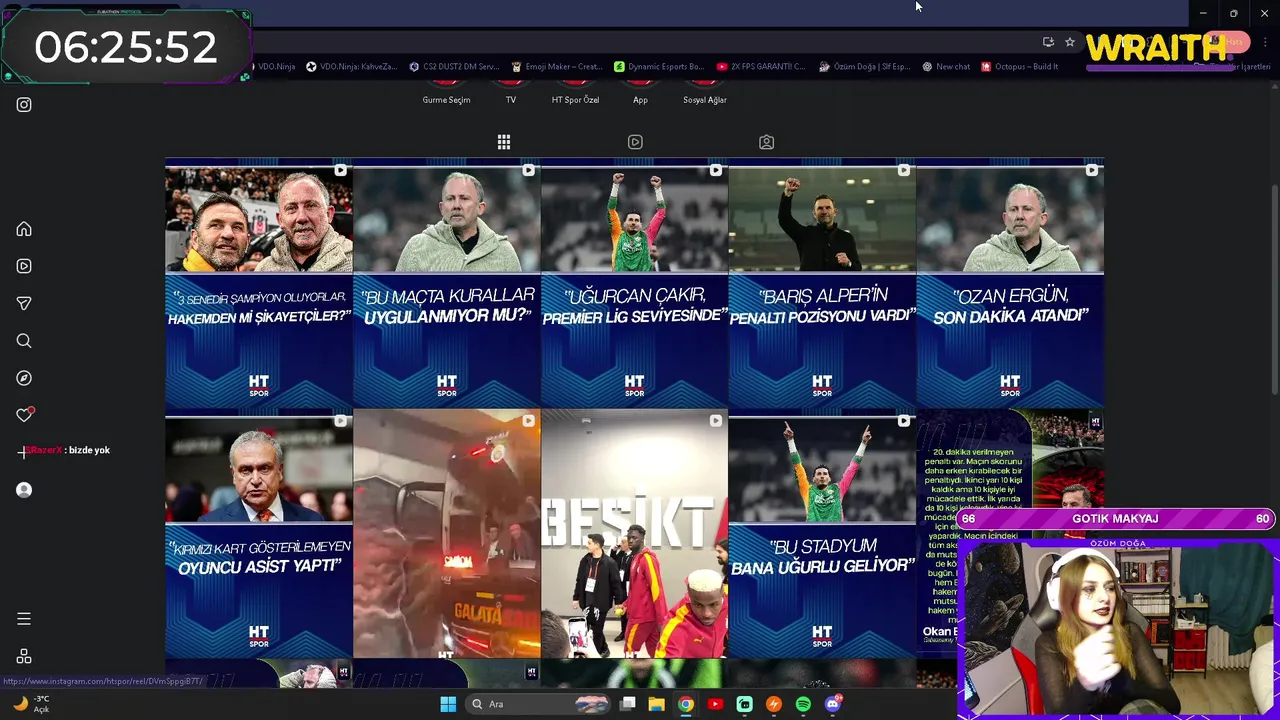Open post 'Bu stadyum bana uğurlu geliyor'

822,534
